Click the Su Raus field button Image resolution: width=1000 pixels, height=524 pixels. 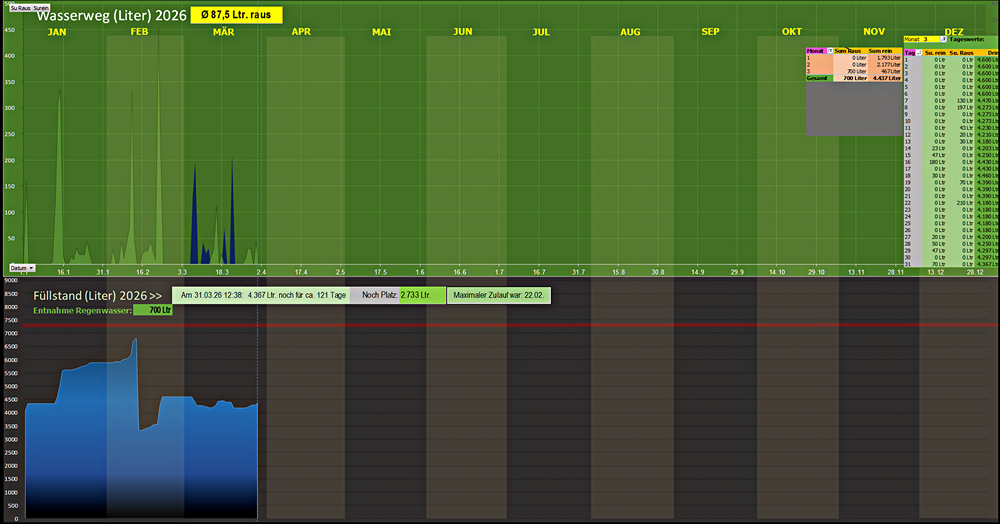tap(19, 7)
